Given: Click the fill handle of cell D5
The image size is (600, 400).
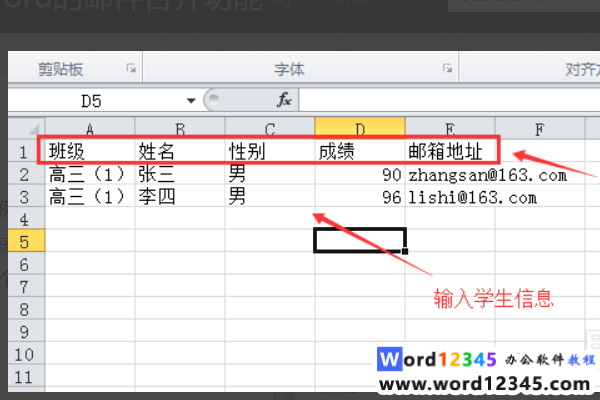Looking at the screenshot, I should [x=405, y=251].
